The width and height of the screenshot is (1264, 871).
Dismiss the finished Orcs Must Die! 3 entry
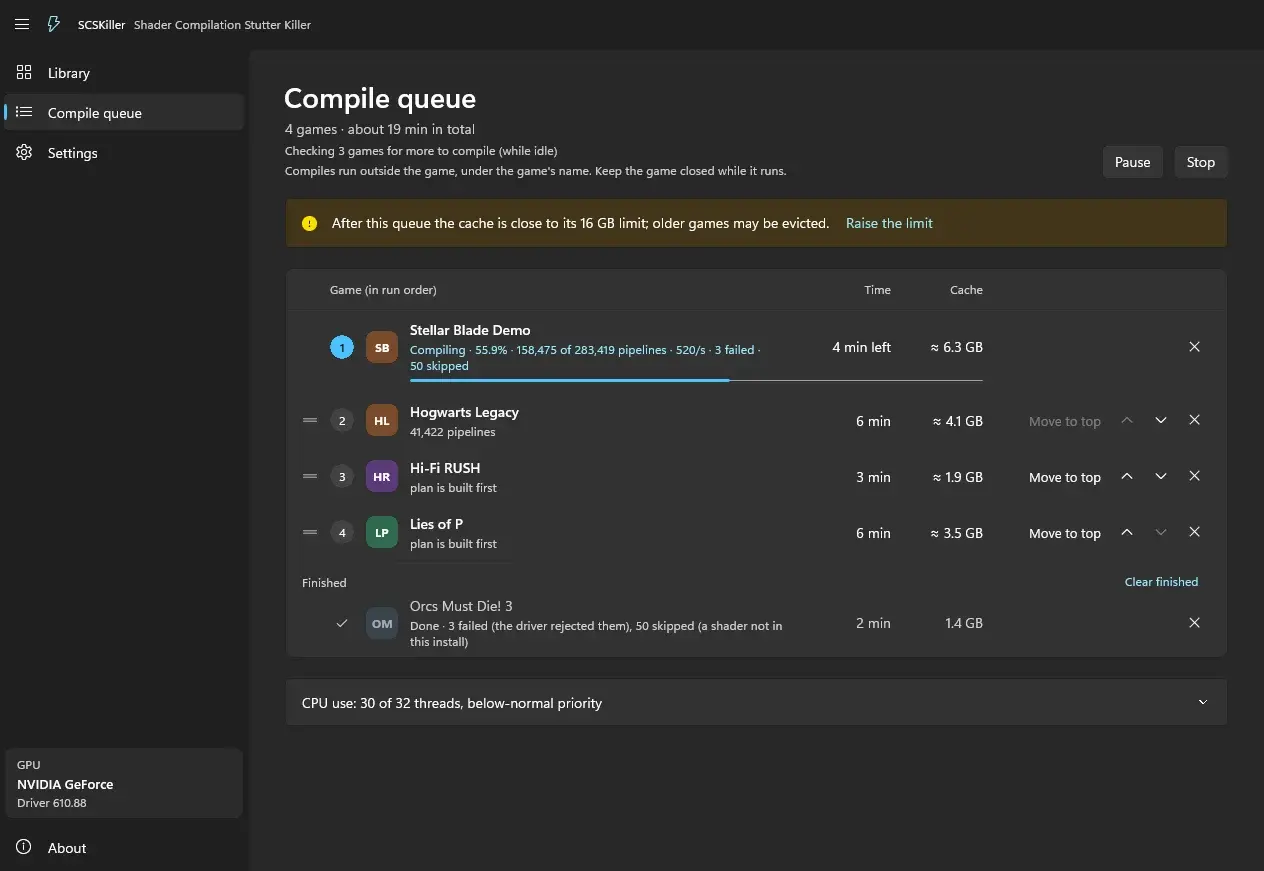[x=1194, y=623]
